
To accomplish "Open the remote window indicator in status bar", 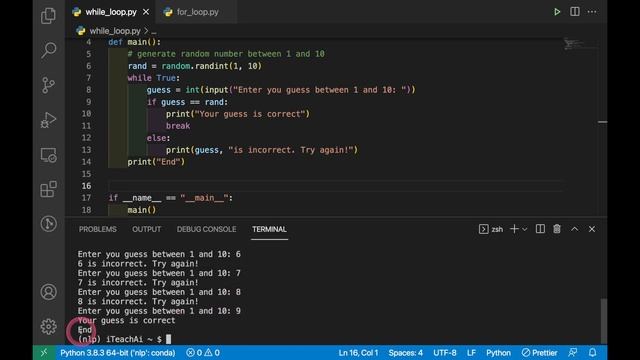I will [44, 353].
